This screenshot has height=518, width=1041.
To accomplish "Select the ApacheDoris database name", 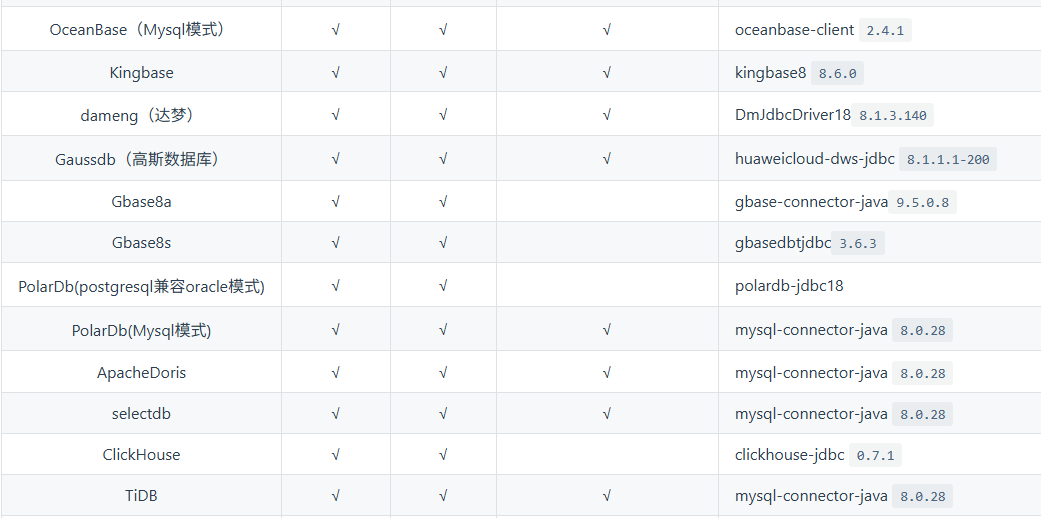I will pos(141,373).
